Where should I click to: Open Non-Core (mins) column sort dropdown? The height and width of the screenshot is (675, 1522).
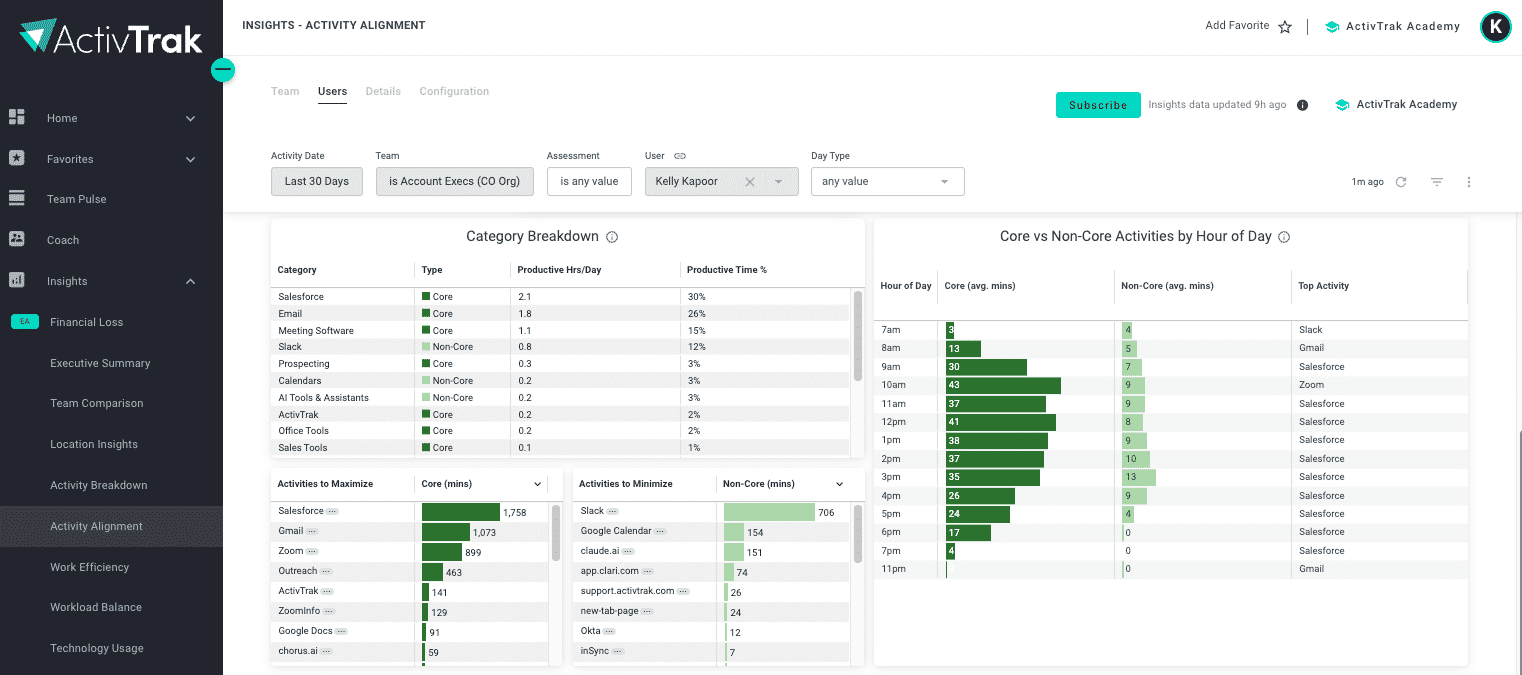[840, 484]
